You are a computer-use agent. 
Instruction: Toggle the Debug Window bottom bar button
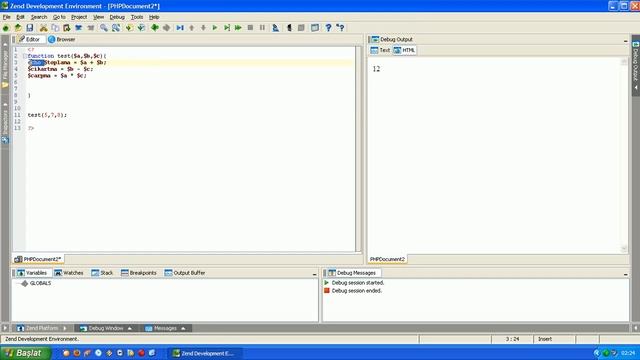(106, 328)
